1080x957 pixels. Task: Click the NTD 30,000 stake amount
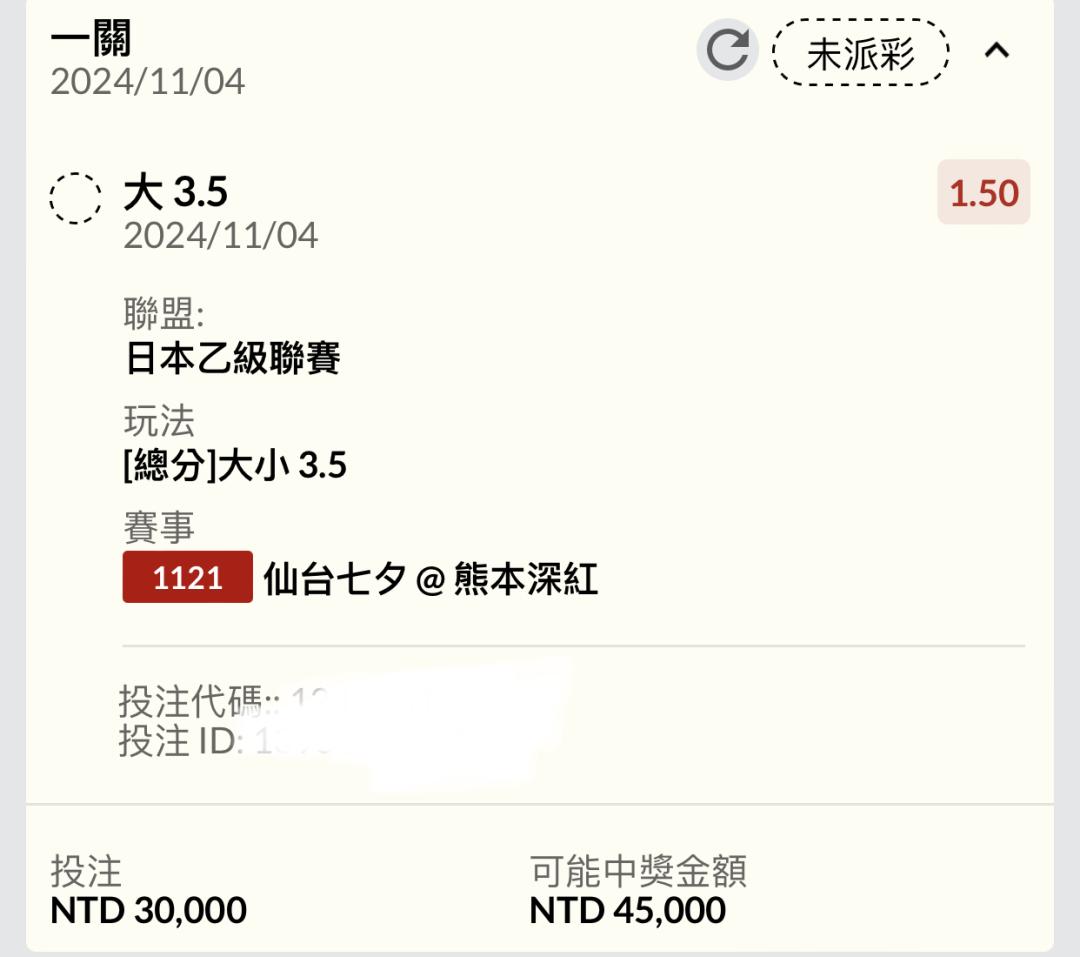click(148, 909)
